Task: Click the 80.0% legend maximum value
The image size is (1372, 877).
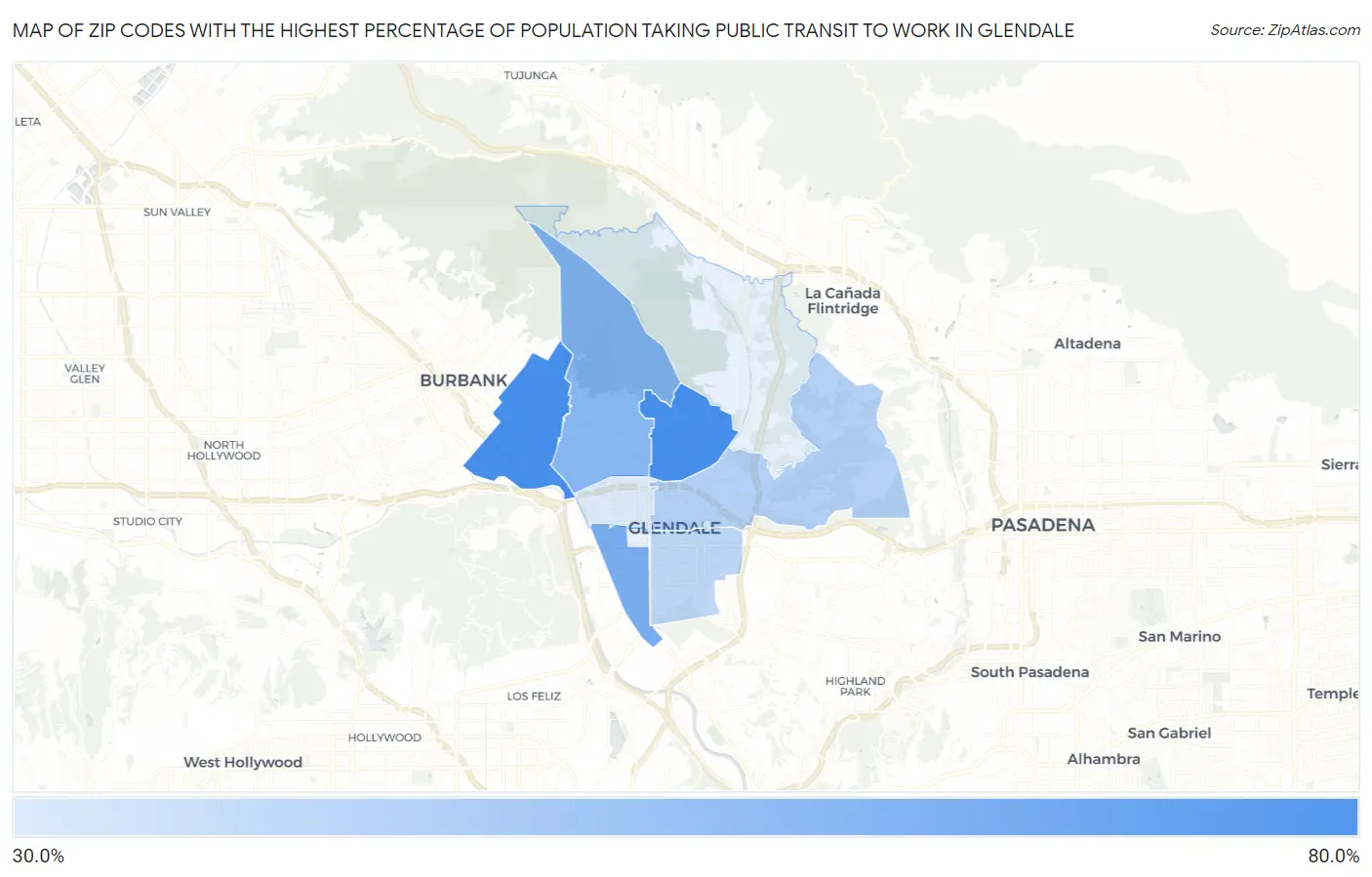Action: coord(1333,856)
